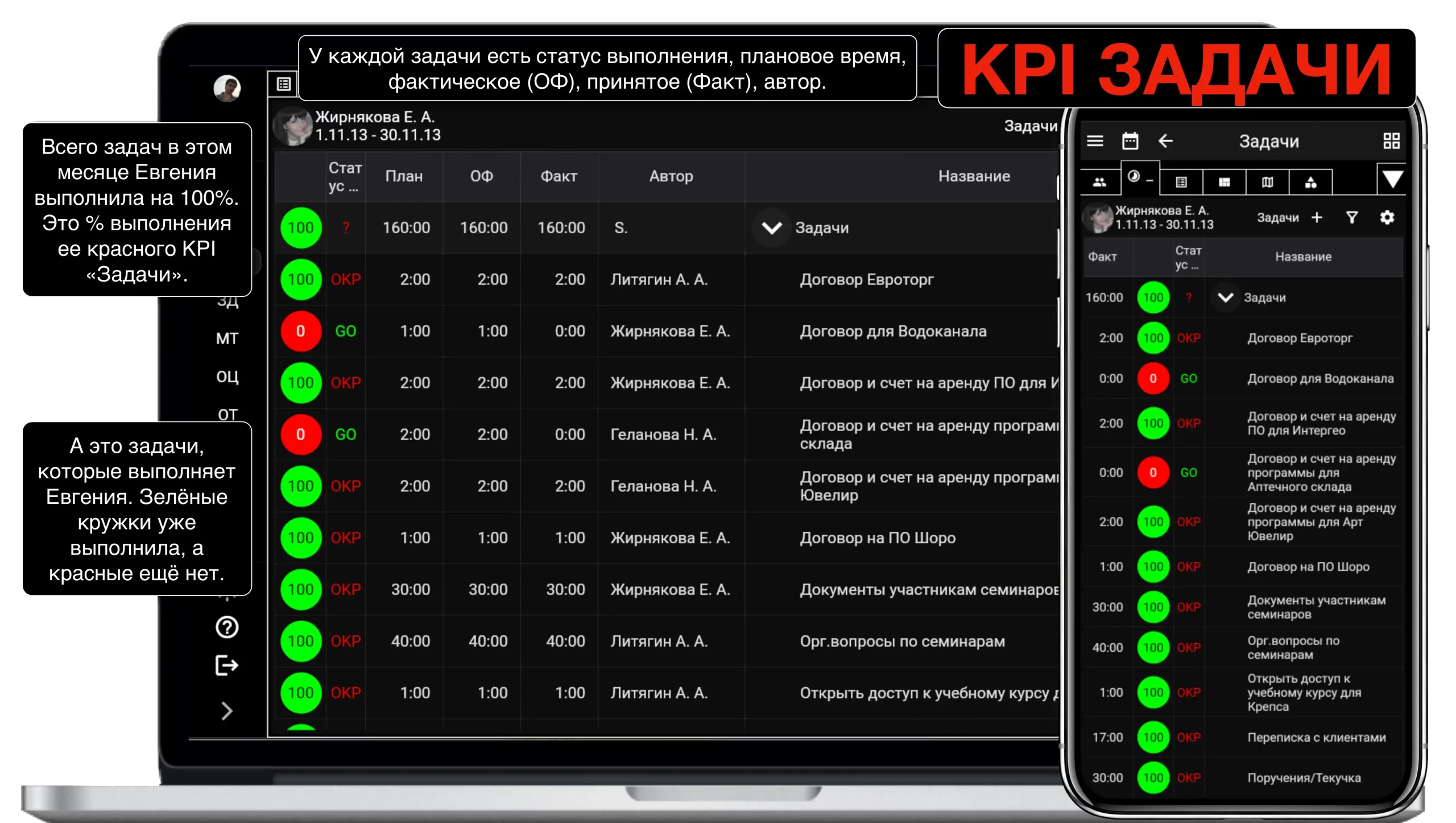Sort by ОФ column header on laptop
Image resolution: width=1456 pixels, height=823 pixels.
point(481,176)
